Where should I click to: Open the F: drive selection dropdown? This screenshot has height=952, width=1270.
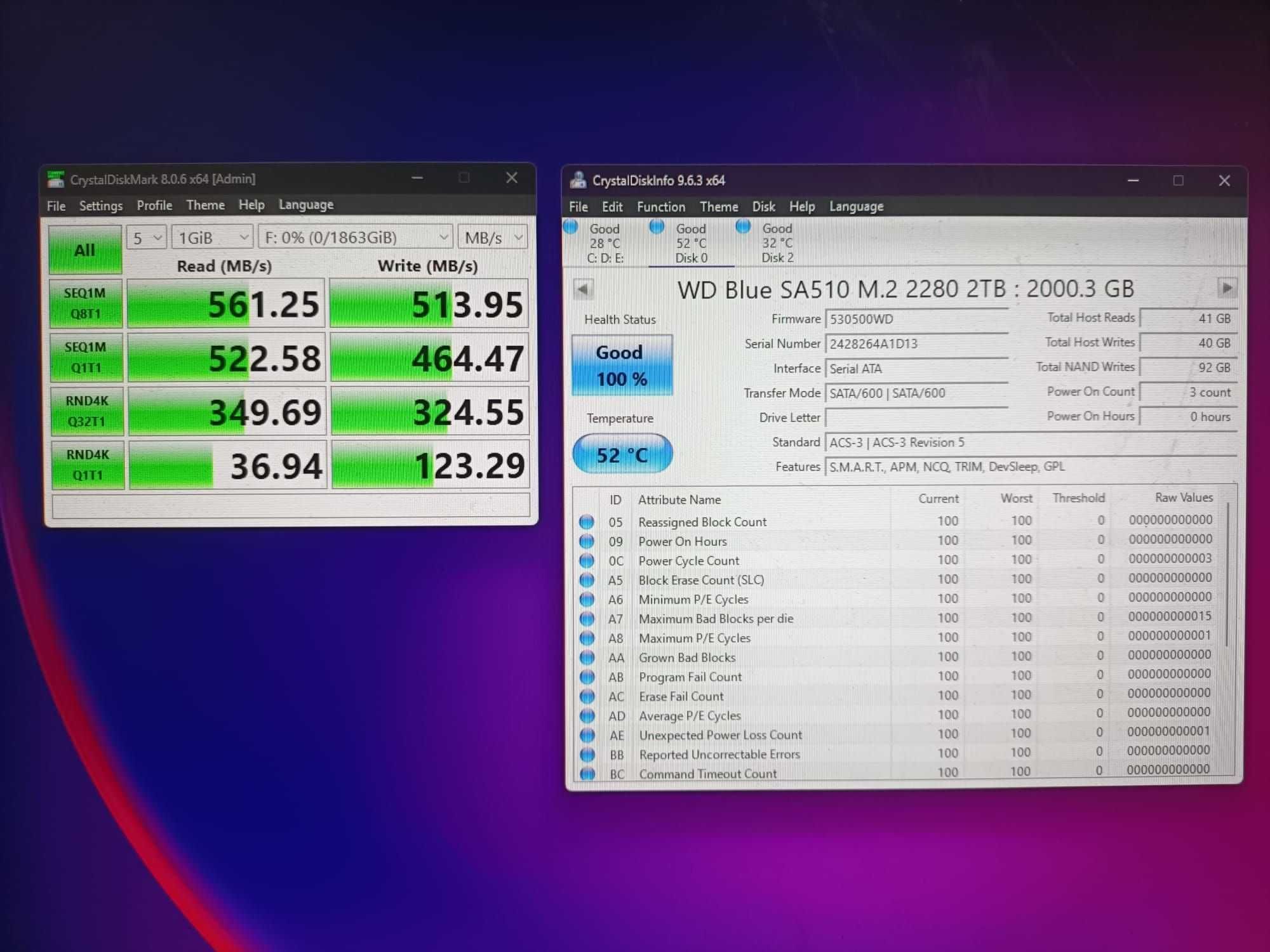pos(356,237)
